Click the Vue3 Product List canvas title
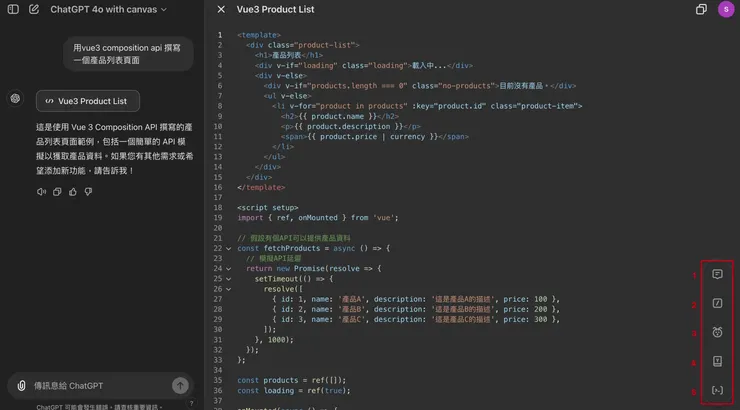Viewport: 740px width, 410px height. pos(275,9)
